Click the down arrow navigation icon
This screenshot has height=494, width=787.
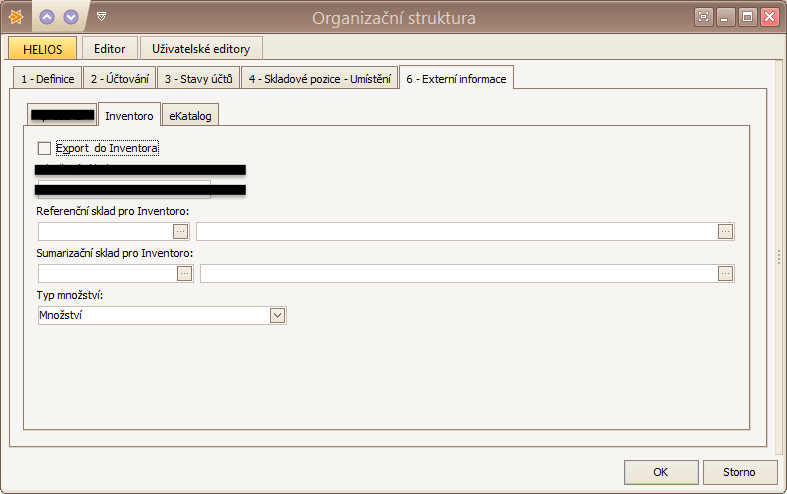[70, 17]
